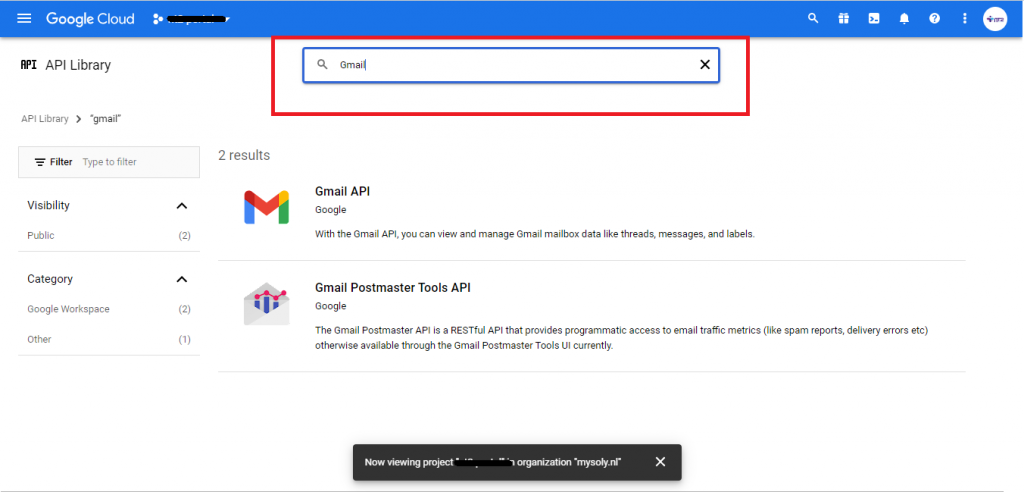Open the gift free trial icon
1024x492 pixels.
844,18
